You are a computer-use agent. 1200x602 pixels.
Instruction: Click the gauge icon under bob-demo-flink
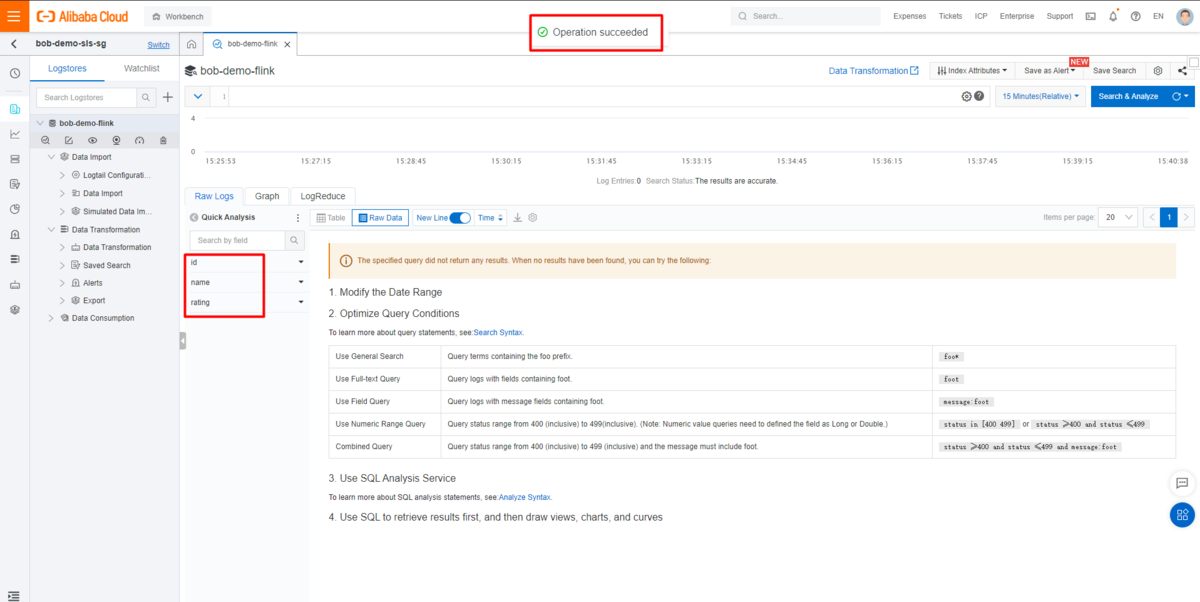coord(139,140)
